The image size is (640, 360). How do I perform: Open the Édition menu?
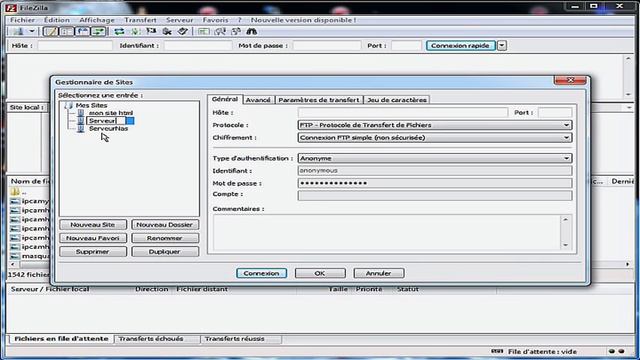click(57, 20)
